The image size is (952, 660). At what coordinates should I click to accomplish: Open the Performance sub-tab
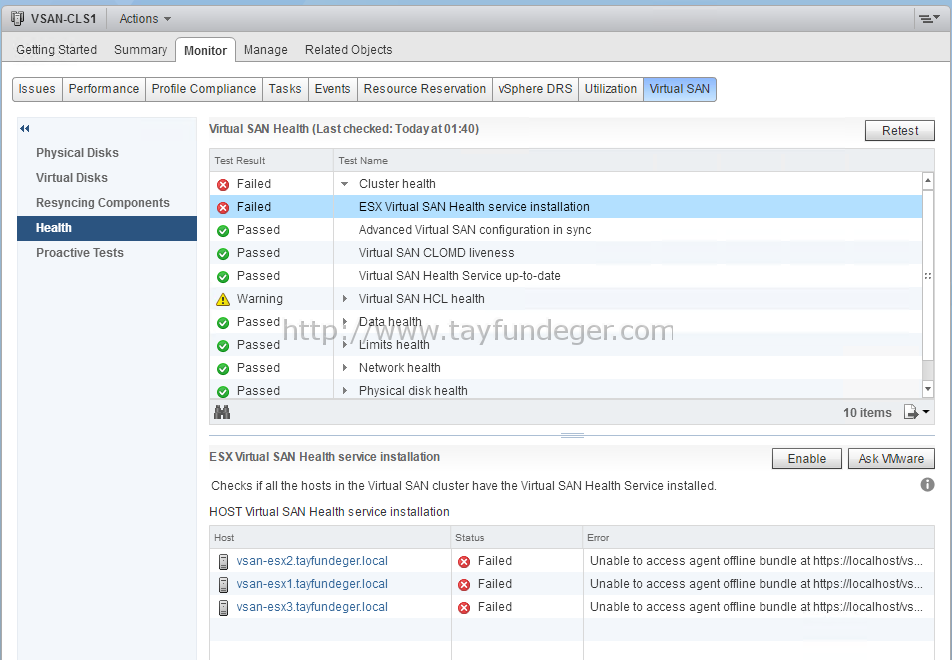coord(104,89)
